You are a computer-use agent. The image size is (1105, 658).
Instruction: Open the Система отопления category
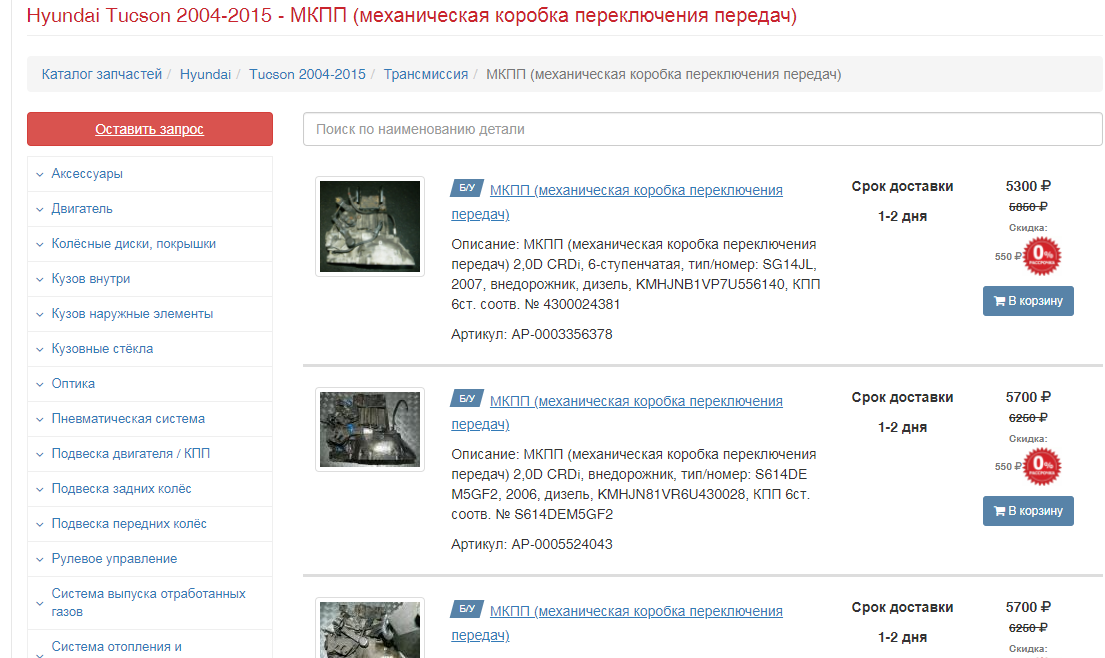tap(116, 647)
